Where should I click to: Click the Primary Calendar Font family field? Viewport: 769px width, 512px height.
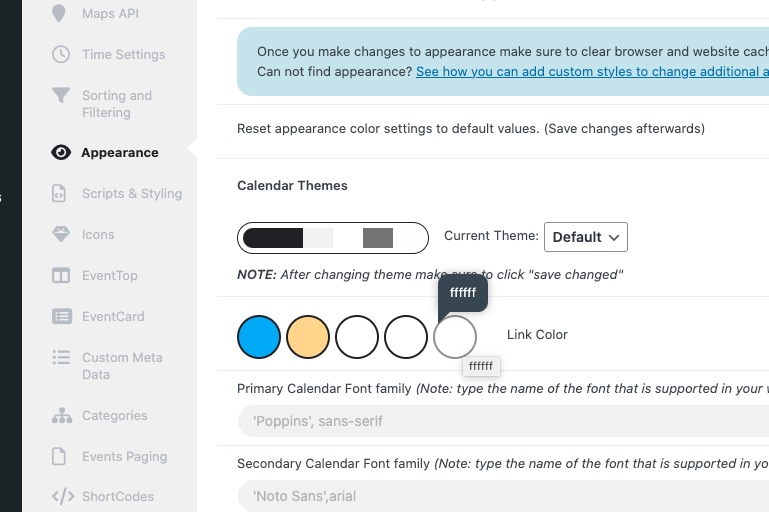[x=503, y=421]
